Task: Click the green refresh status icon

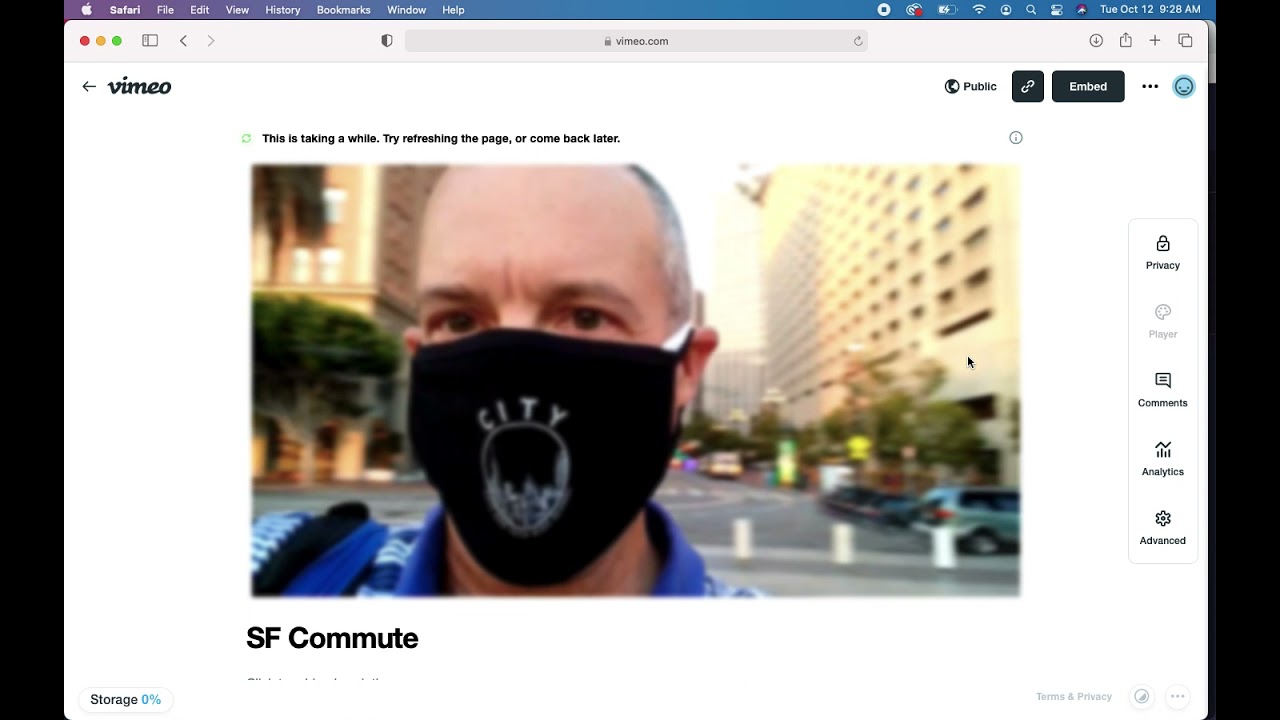Action: tap(246, 138)
